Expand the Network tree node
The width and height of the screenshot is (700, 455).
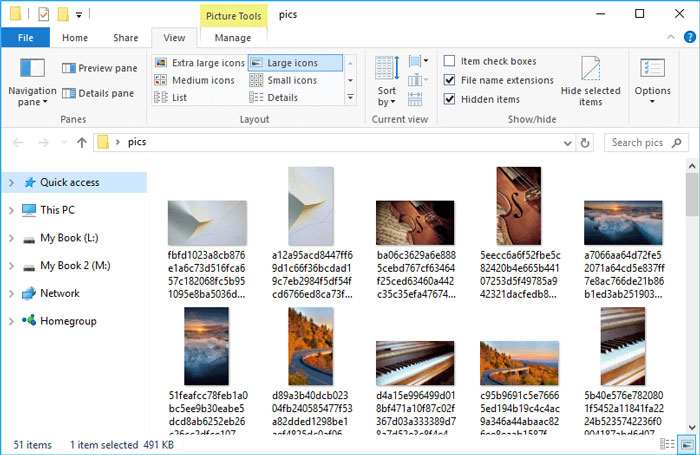point(10,294)
